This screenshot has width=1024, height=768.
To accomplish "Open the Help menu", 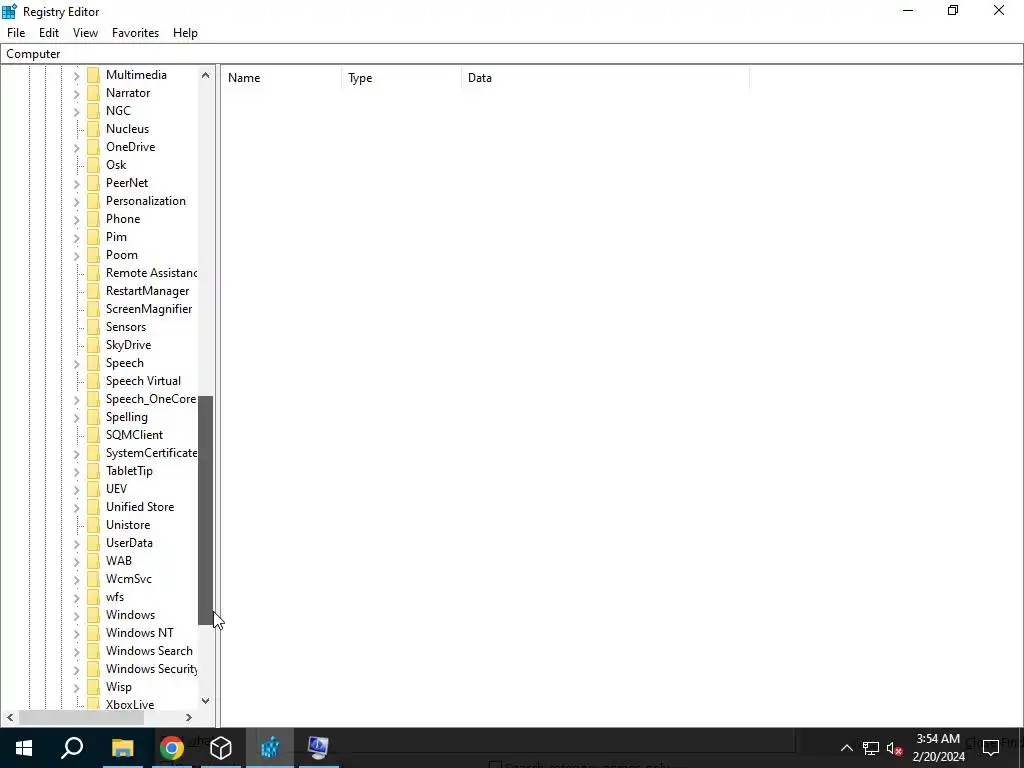I will tap(185, 33).
